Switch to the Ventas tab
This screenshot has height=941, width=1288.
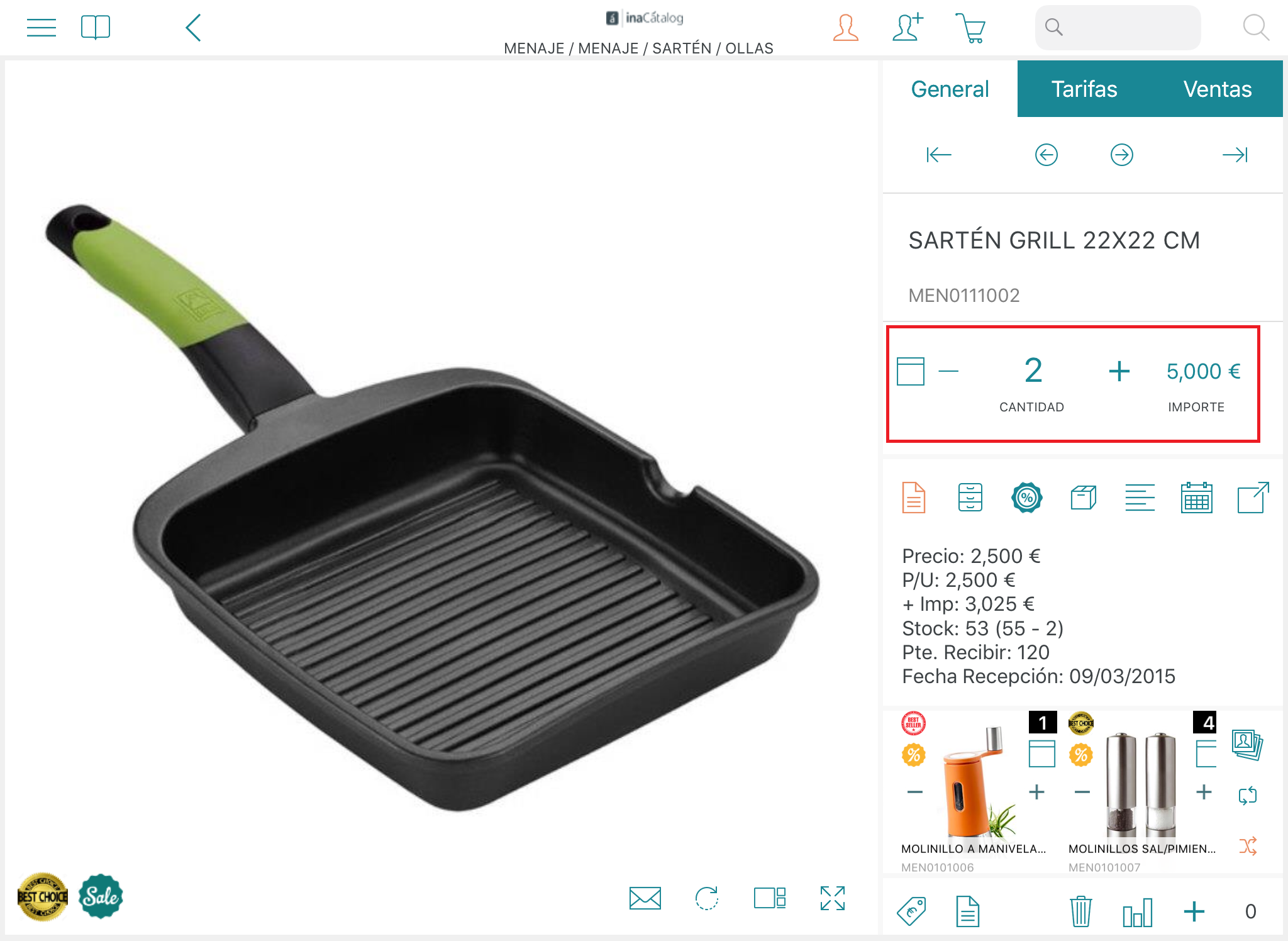[1218, 89]
